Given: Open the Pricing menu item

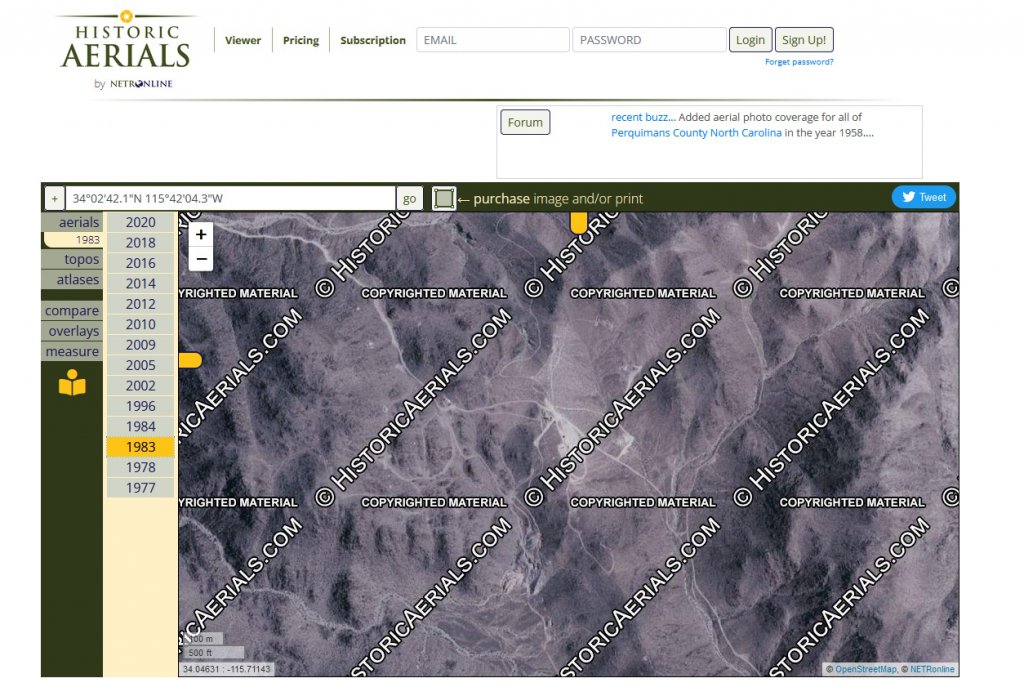Looking at the screenshot, I should tap(301, 41).
